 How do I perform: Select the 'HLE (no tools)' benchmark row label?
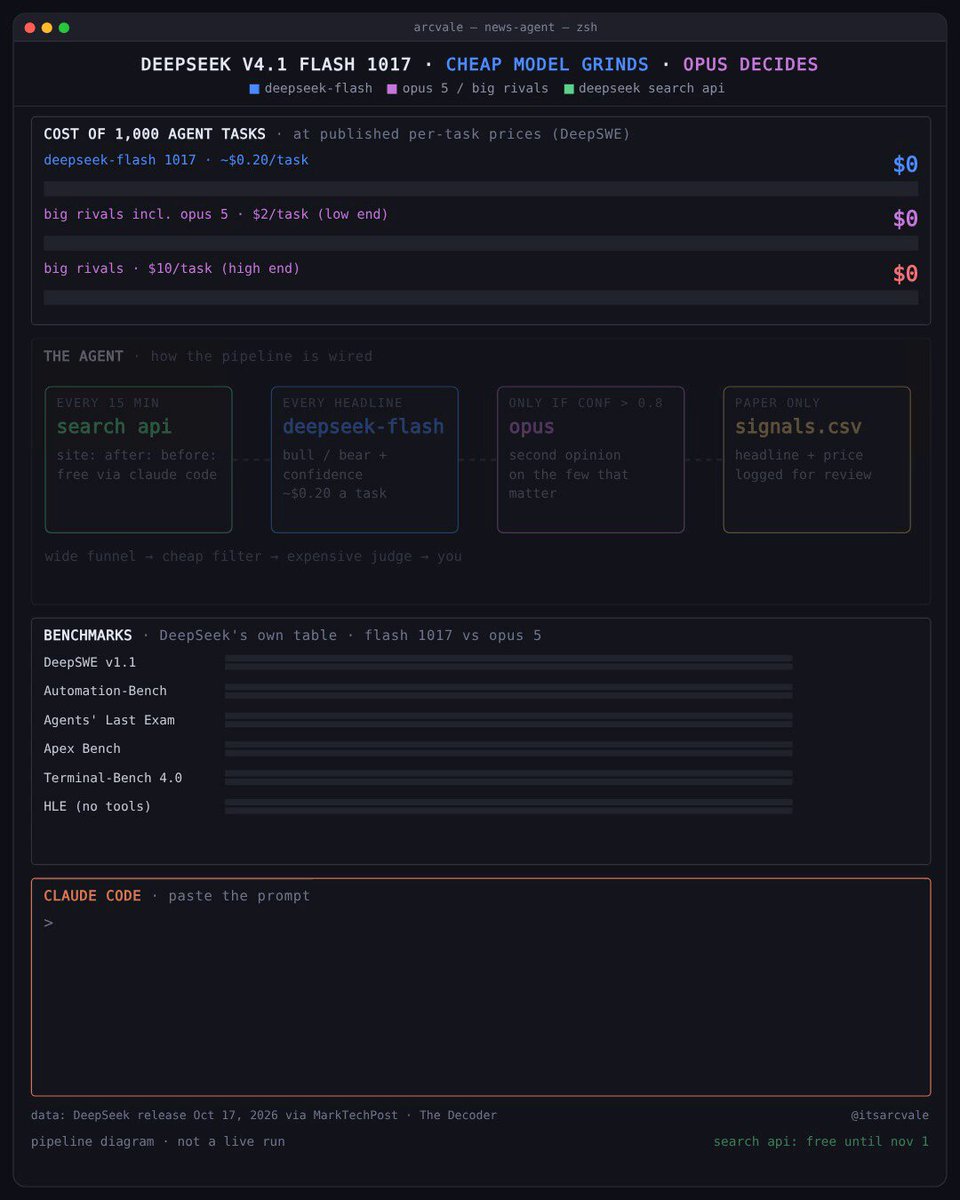pyautogui.click(x=97, y=806)
